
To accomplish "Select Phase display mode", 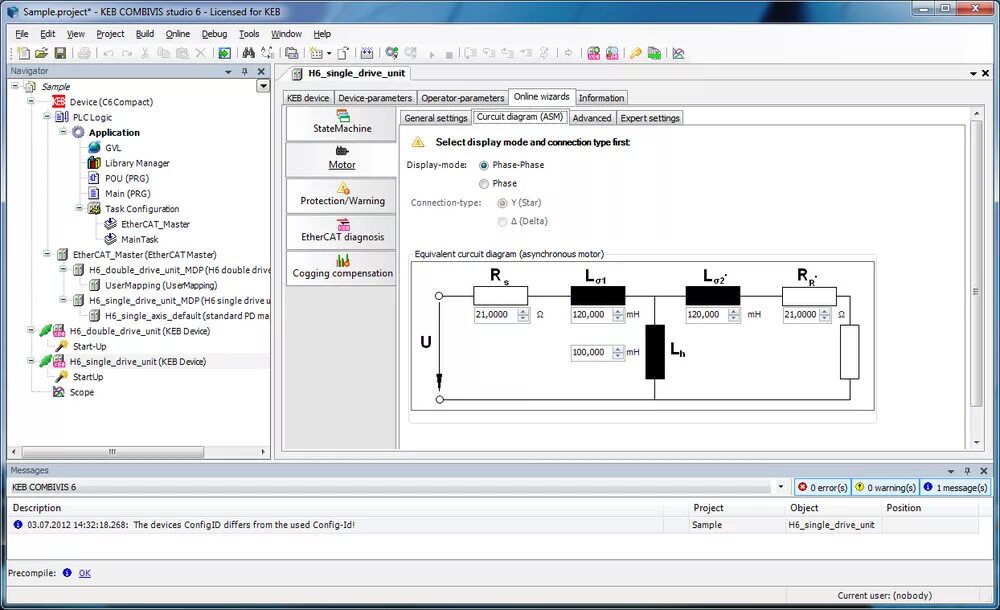I will pyautogui.click(x=484, y=184).
